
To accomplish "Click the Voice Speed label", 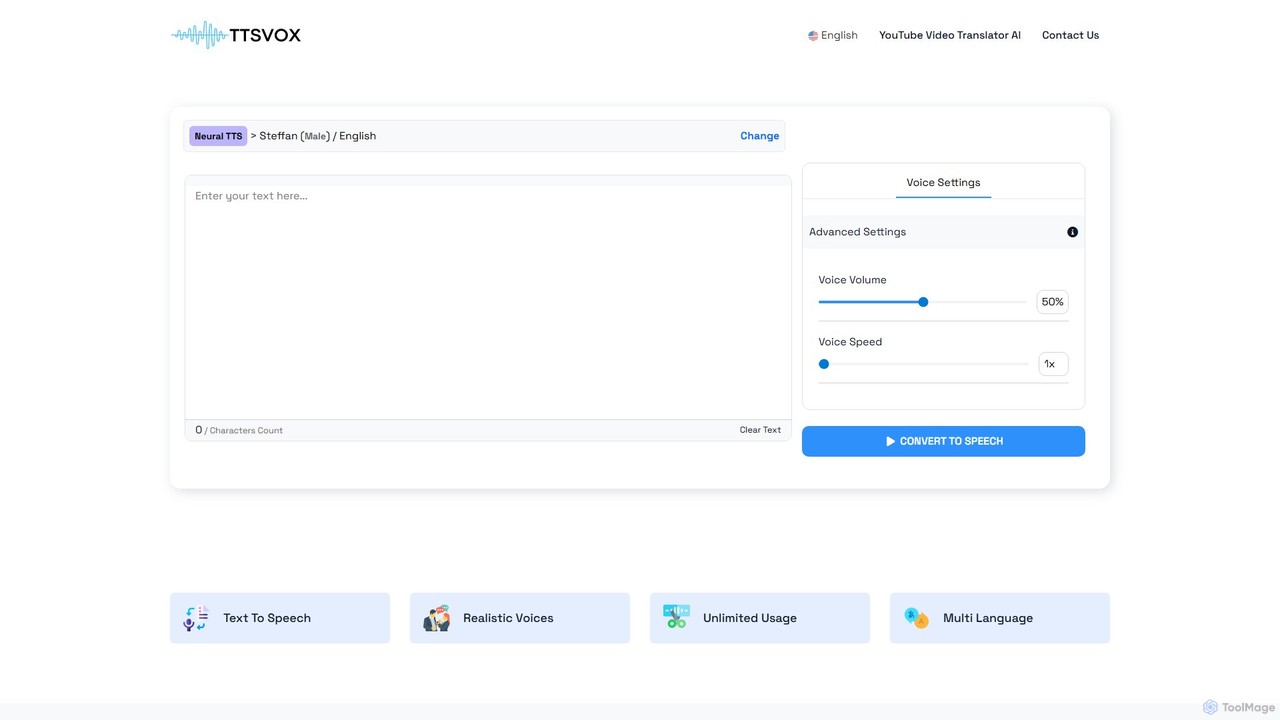I will pos(850,342).
